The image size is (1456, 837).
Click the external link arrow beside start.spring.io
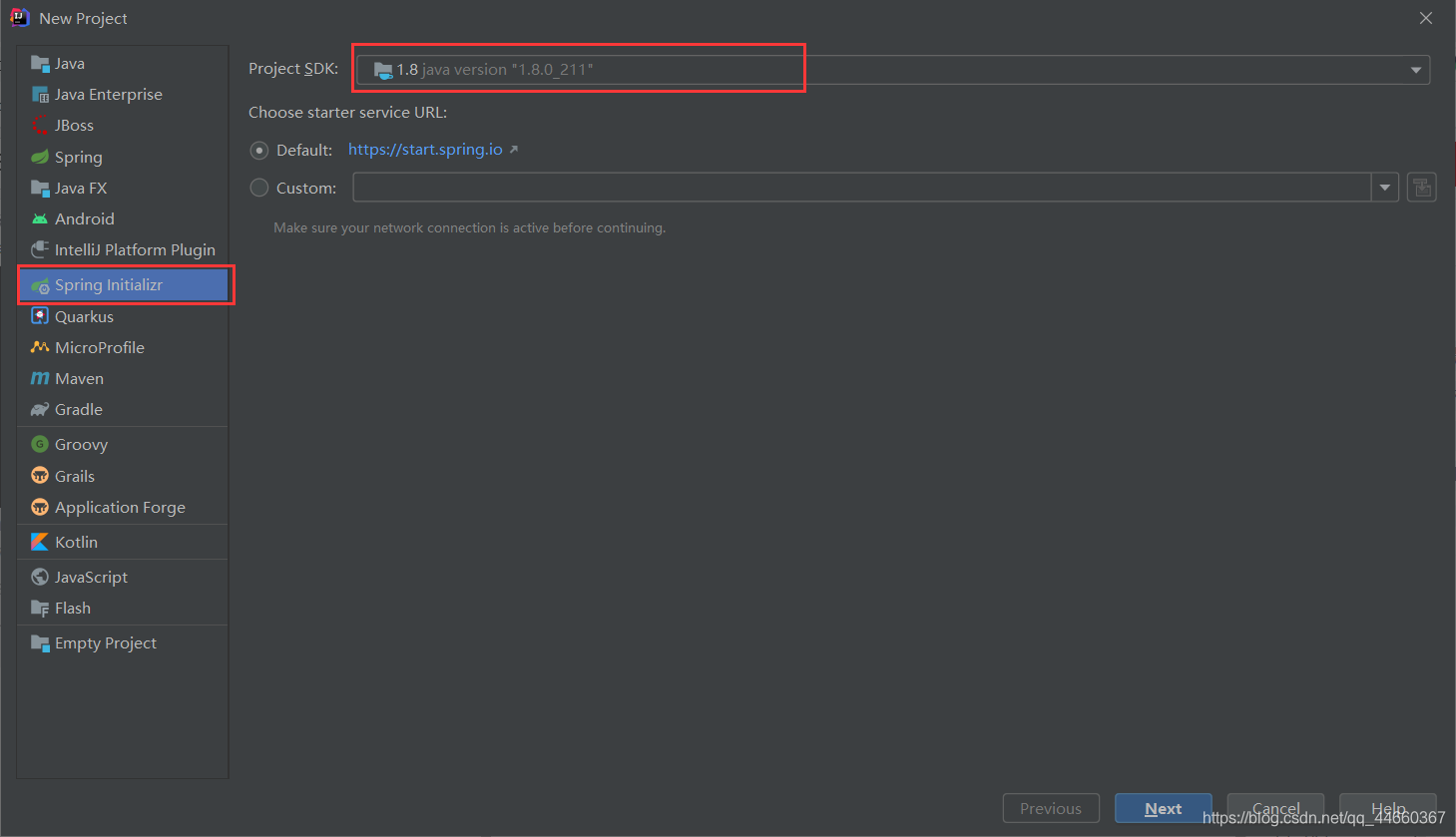514,150
